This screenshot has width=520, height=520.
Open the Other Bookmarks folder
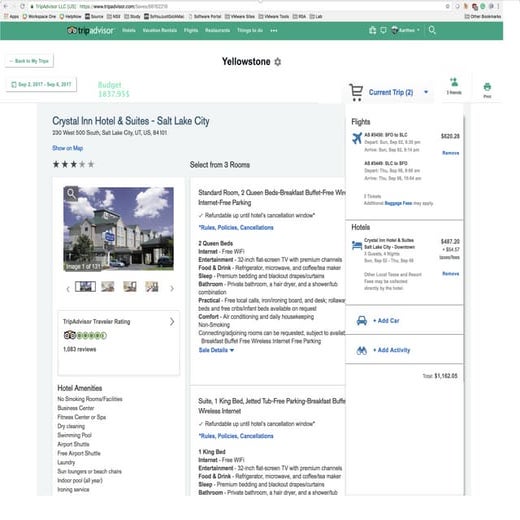(x=483, y=16)
